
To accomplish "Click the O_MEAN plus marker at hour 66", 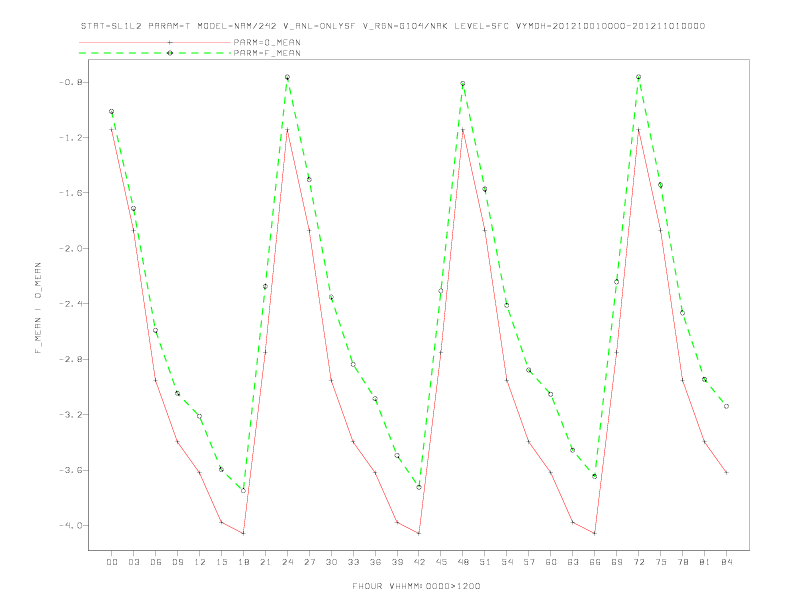I will pos(595,533).
